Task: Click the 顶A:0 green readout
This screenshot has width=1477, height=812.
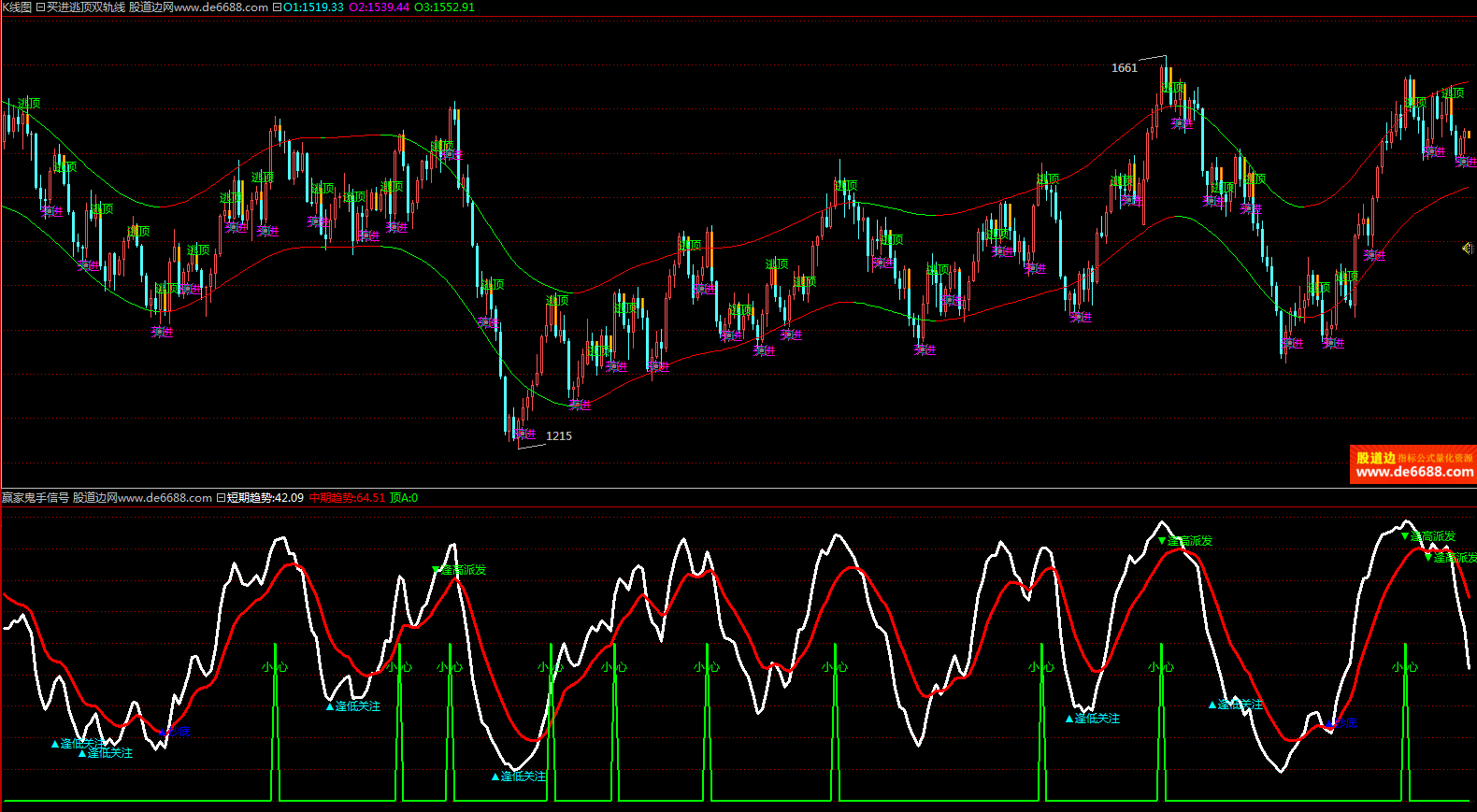Action: [404, 498]
